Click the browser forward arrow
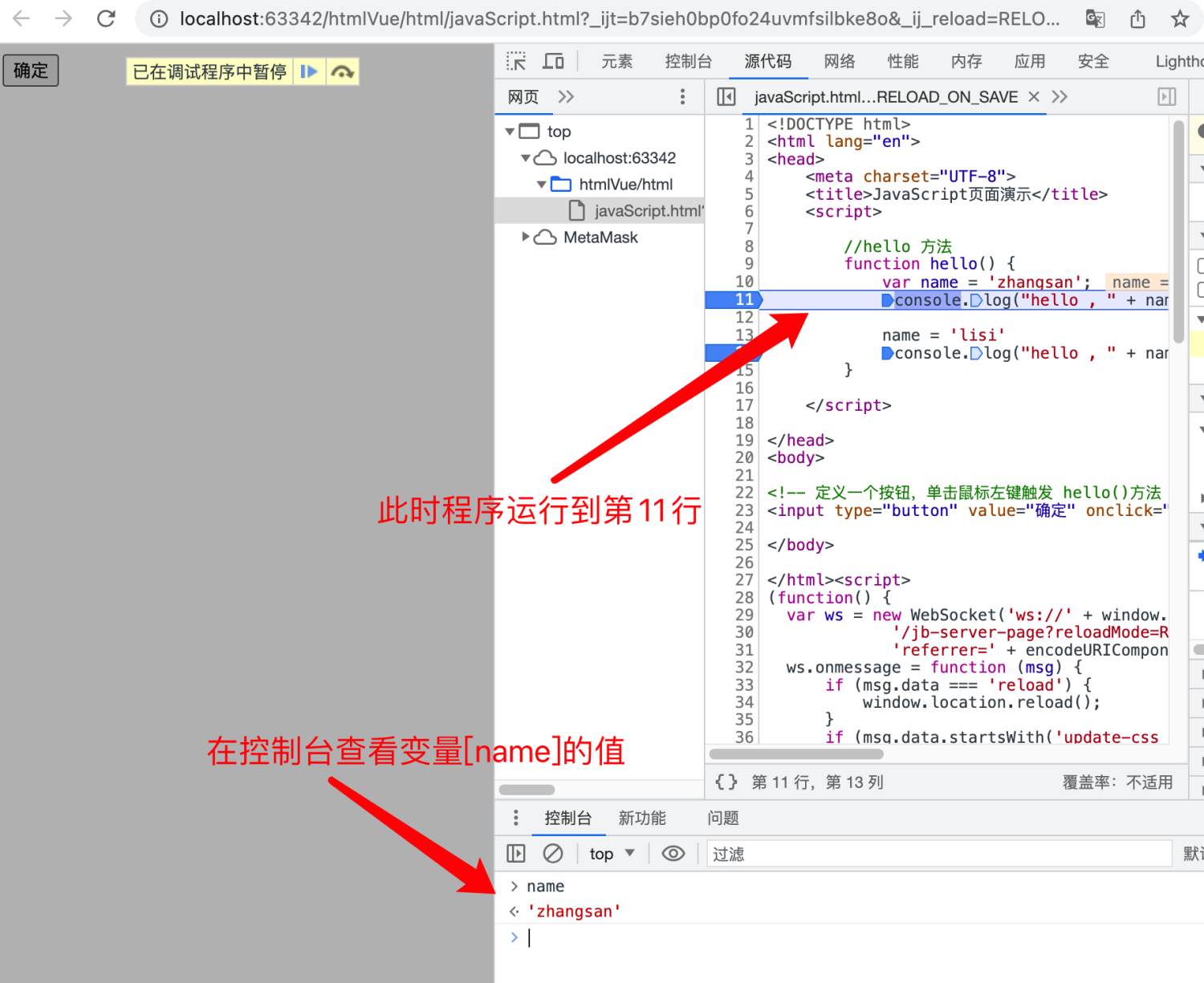The image size is (1204, 983). coord(63,18)
